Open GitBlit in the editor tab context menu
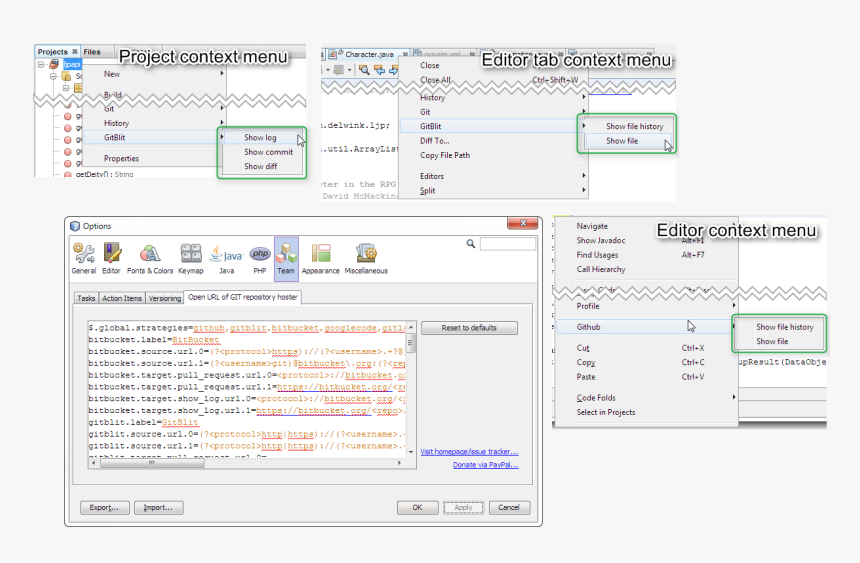Screen dimensions: 860x563 click(x=493, y=126)
